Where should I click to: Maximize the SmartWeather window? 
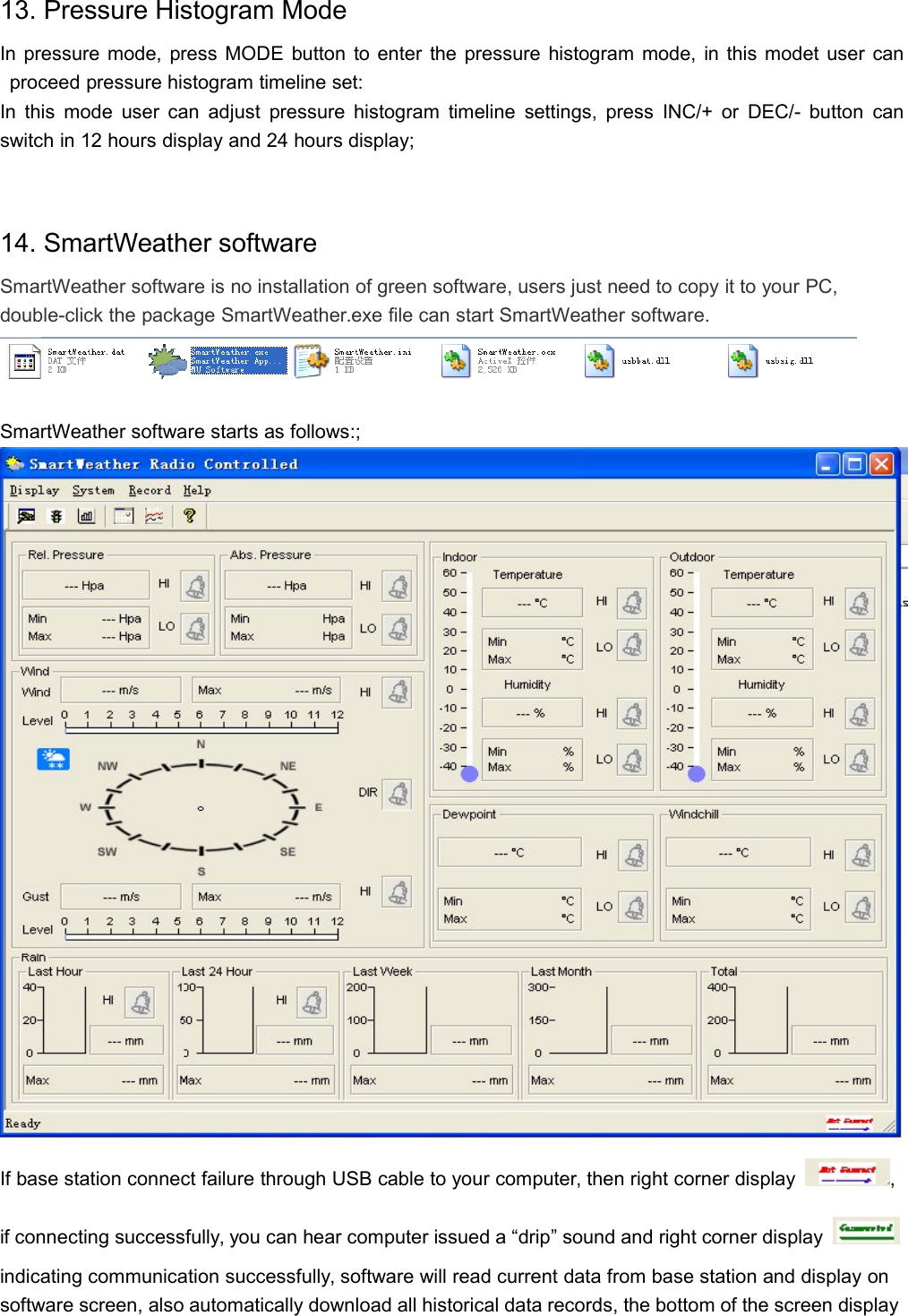pyautogui.click(x=854, y=463)
